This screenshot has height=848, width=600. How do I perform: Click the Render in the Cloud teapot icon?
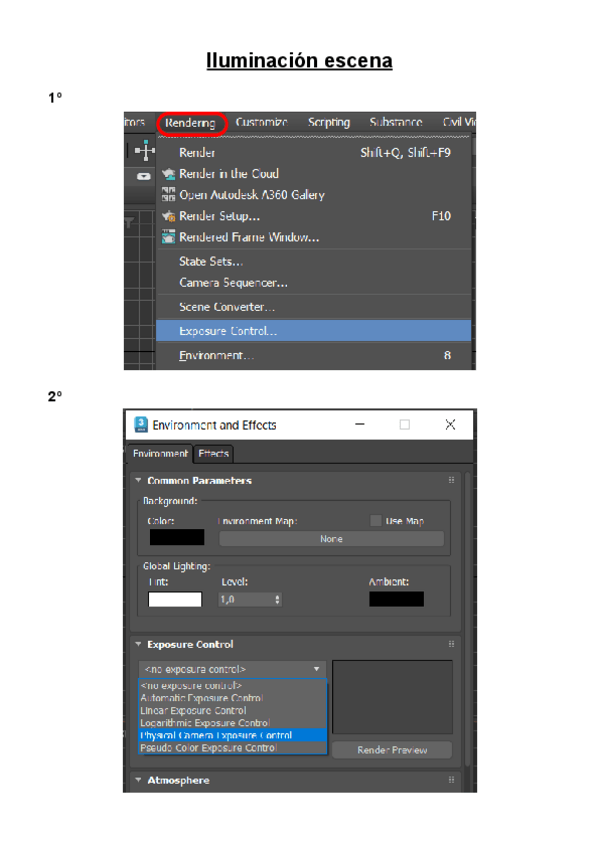click(x=168, y=174)
